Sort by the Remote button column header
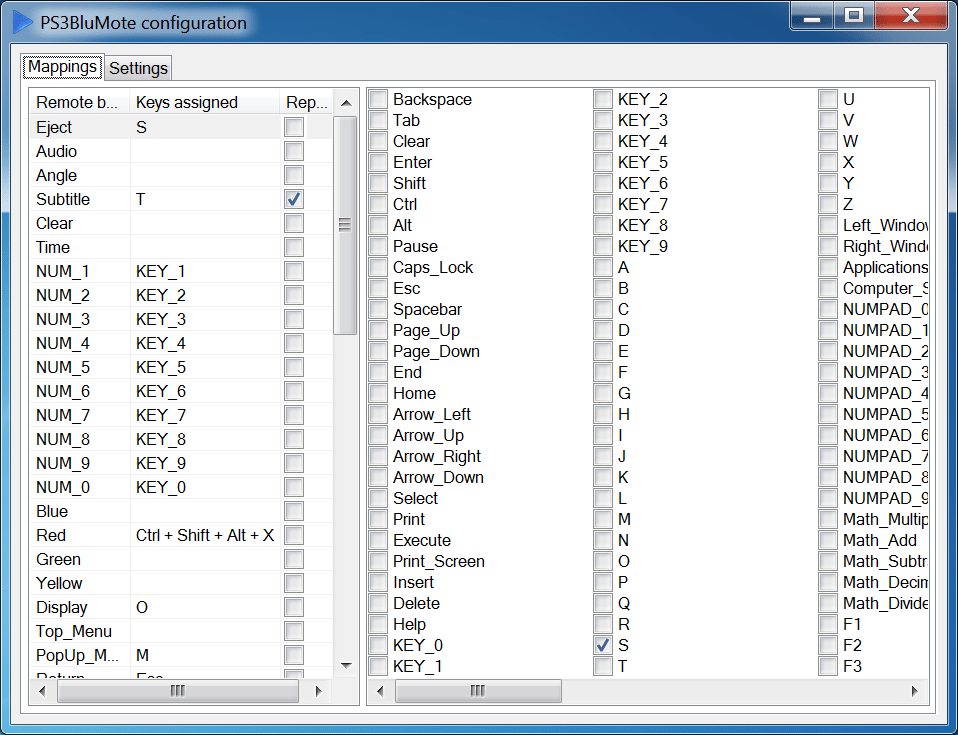Image resolution: width=958 pixels, height=735 pixels. click(79, 102)
